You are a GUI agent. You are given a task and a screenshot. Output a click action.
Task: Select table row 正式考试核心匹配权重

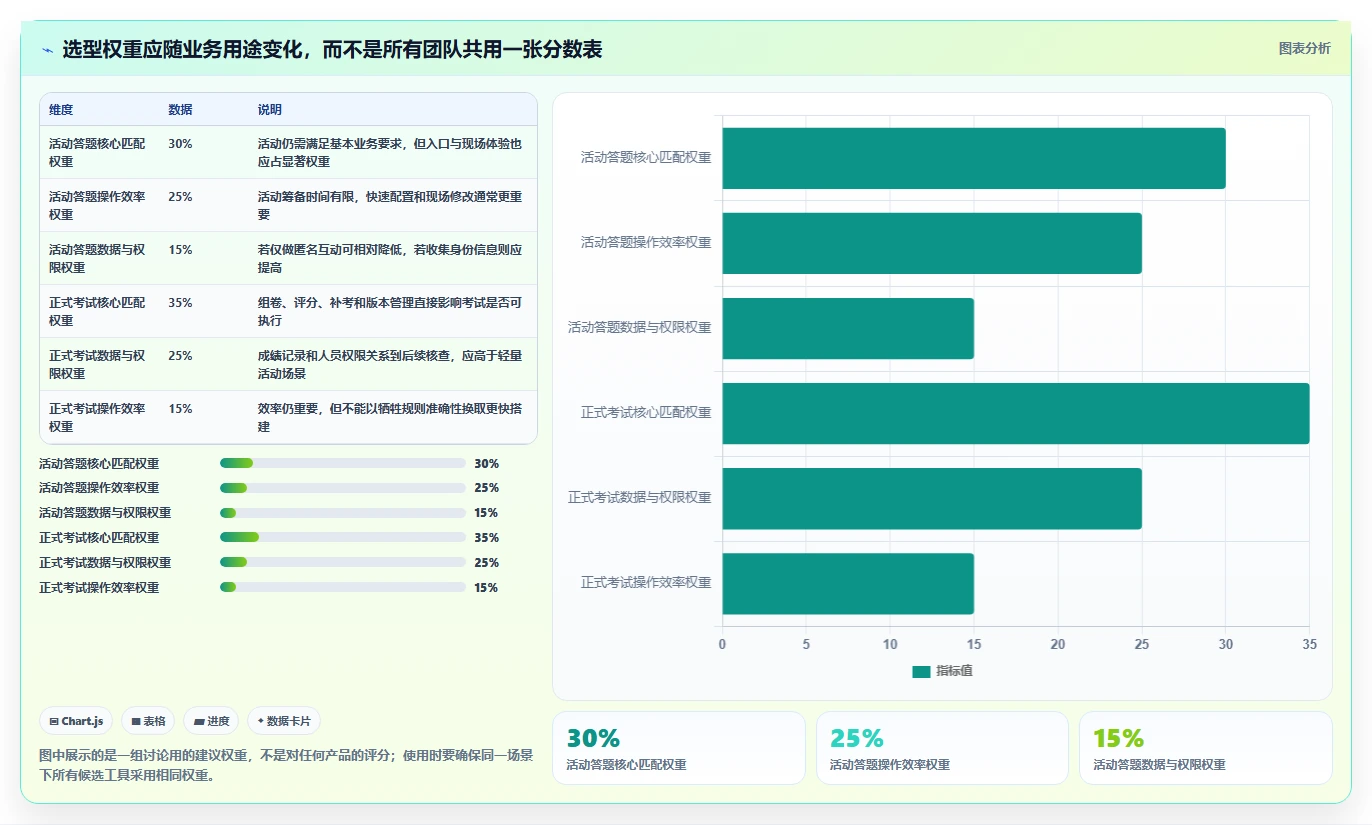[x=288, y=311]
